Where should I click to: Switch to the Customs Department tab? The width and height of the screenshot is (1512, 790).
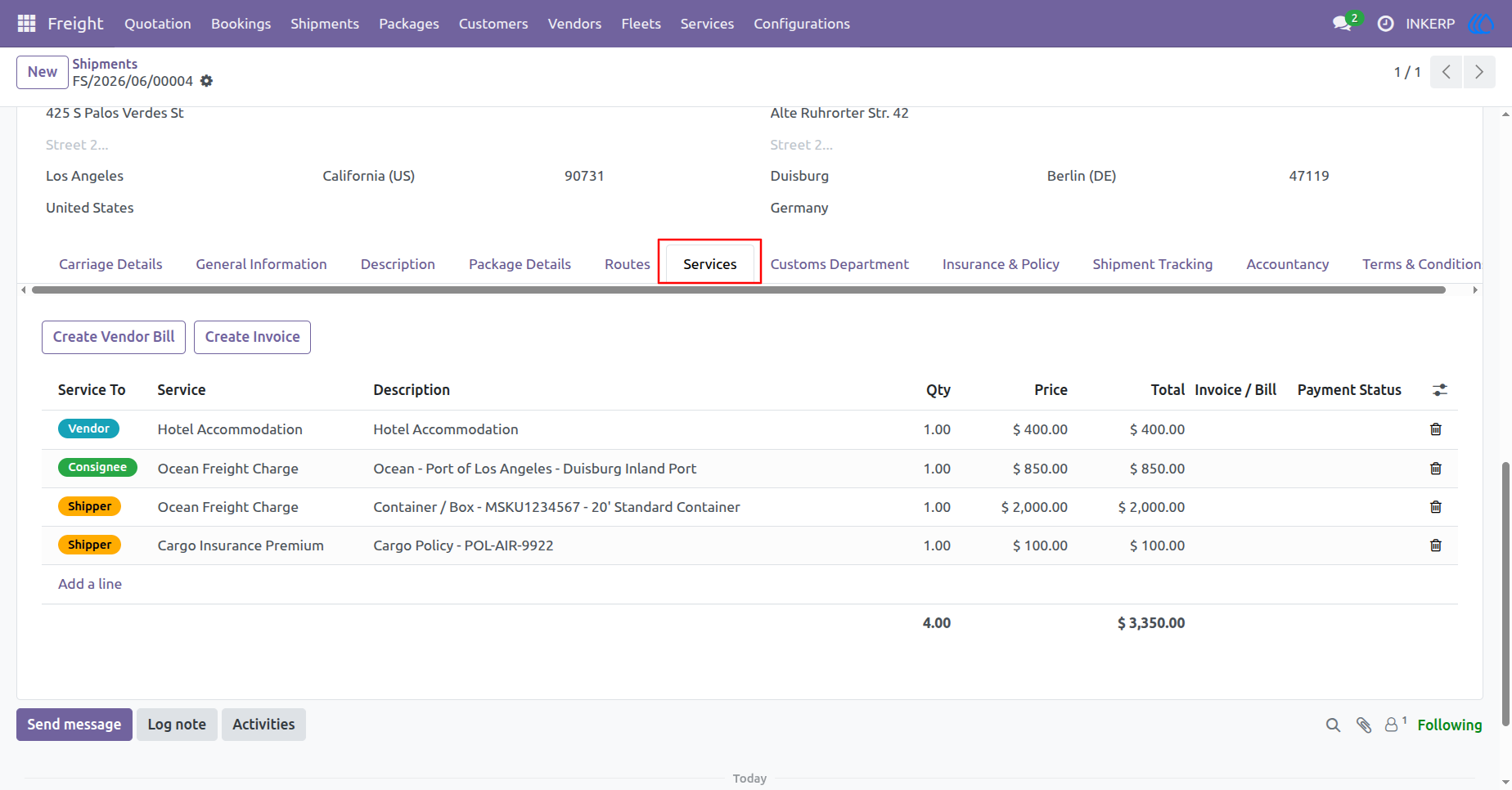click(839, 264)
